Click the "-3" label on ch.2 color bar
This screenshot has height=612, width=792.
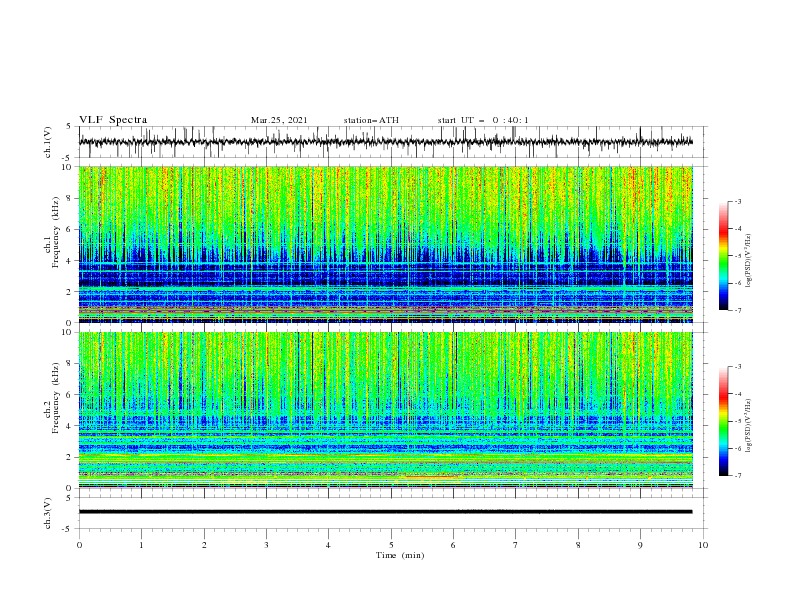[x=738, y=367]
